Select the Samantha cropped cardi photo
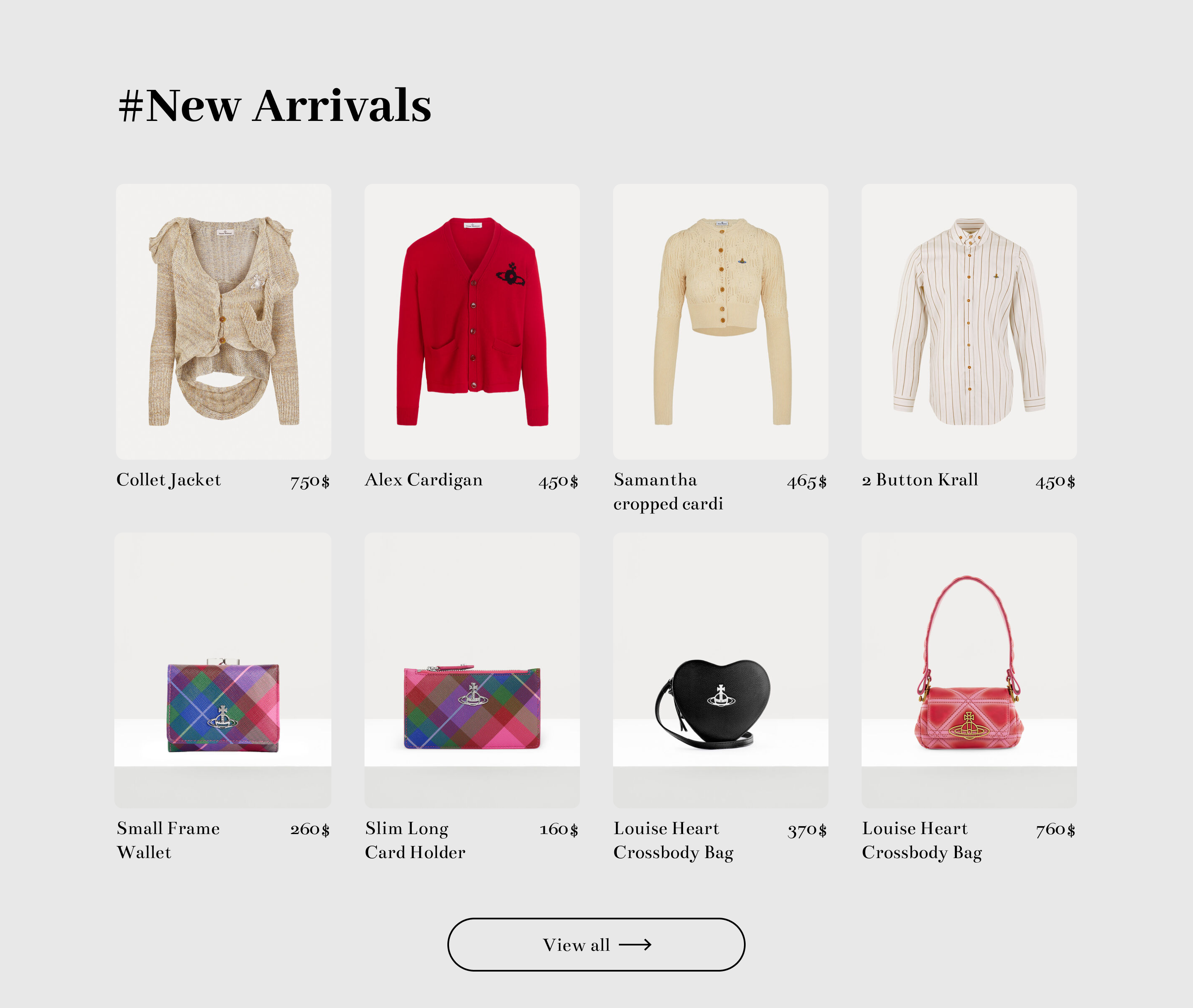This screenshot has width=1193, height=1008. [721, 322]
